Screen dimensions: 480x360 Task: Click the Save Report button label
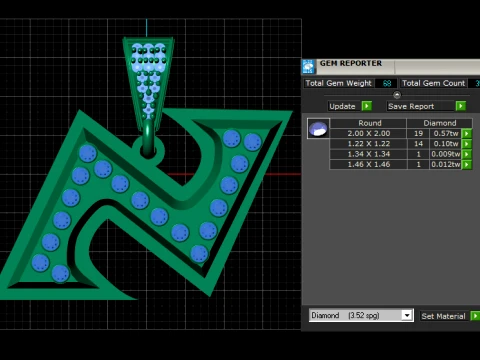(411, 106)
